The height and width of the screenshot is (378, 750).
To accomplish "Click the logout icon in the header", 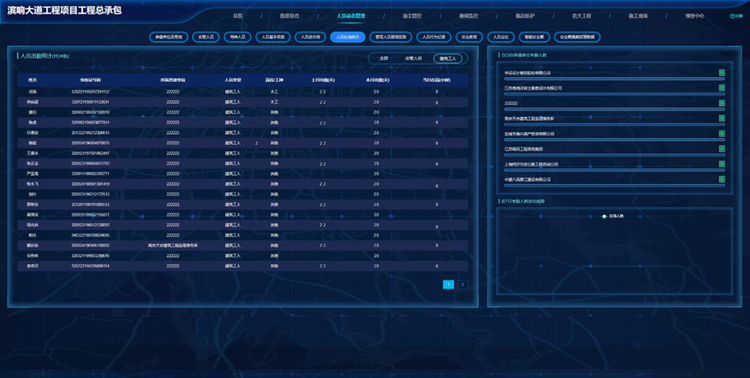I will (732, 16).
